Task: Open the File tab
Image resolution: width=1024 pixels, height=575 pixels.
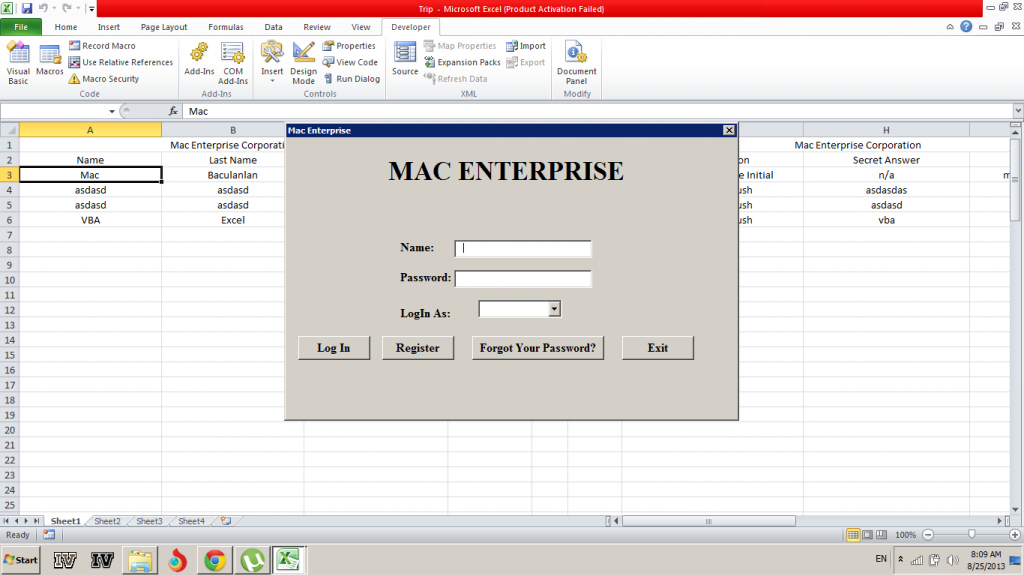Action: [x=21, y=27]
